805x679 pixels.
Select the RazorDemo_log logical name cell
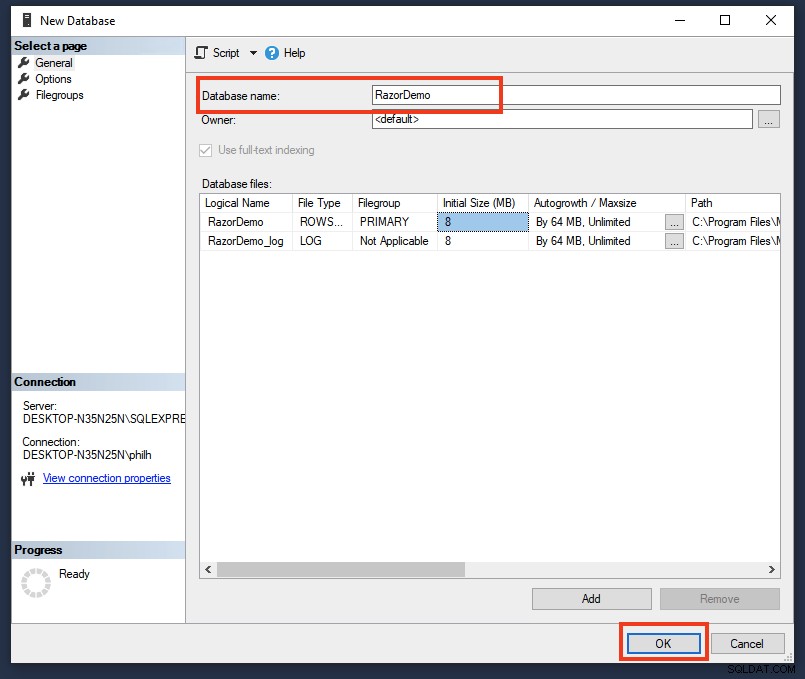(x=246, y=241)
